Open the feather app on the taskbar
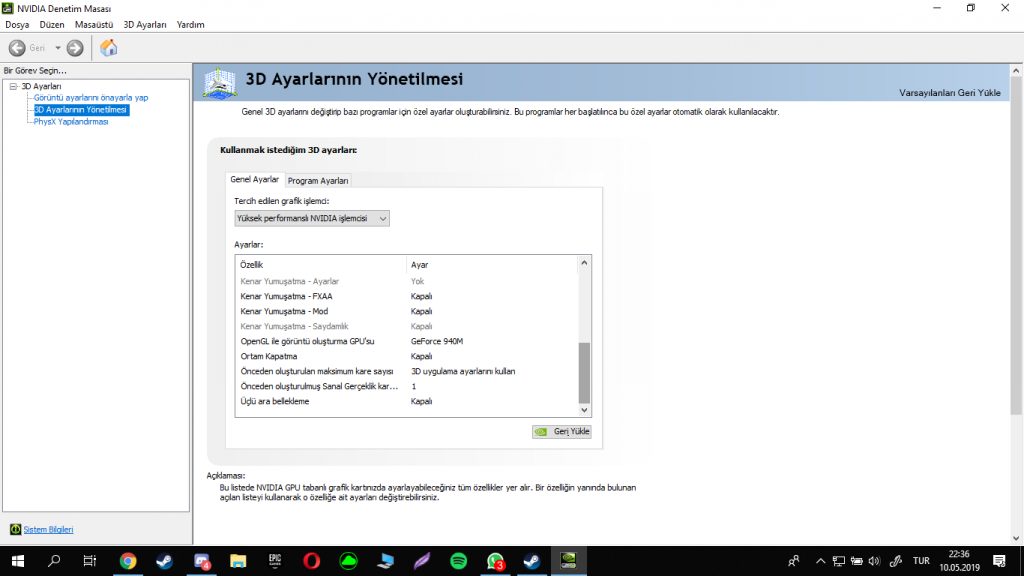Screen dimensions: 1024x576 (x=422, y=561)
